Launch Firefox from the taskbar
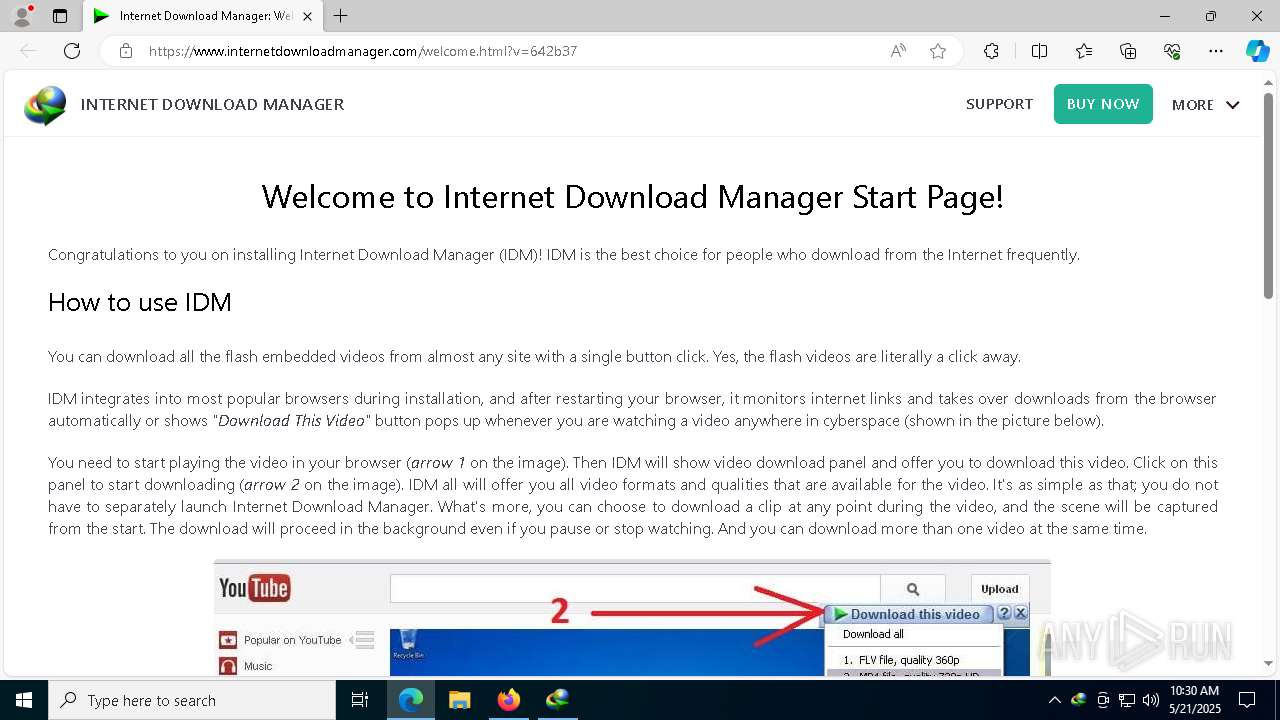Image resolution: width=1280 pixels, height=720 pixels. click(x=509, y=700)
